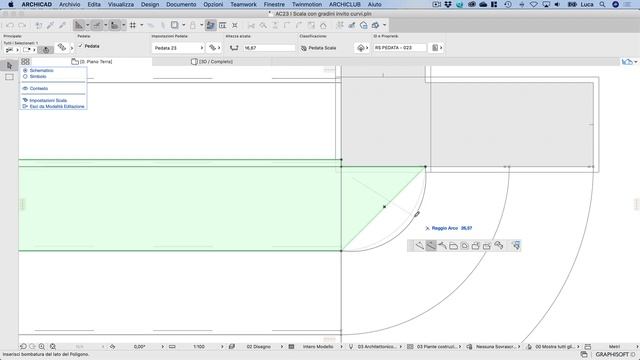The width and height of the screenshot is (640, 360).
Task: Select third pet palette edge option
Action: (x=442, y=246)
